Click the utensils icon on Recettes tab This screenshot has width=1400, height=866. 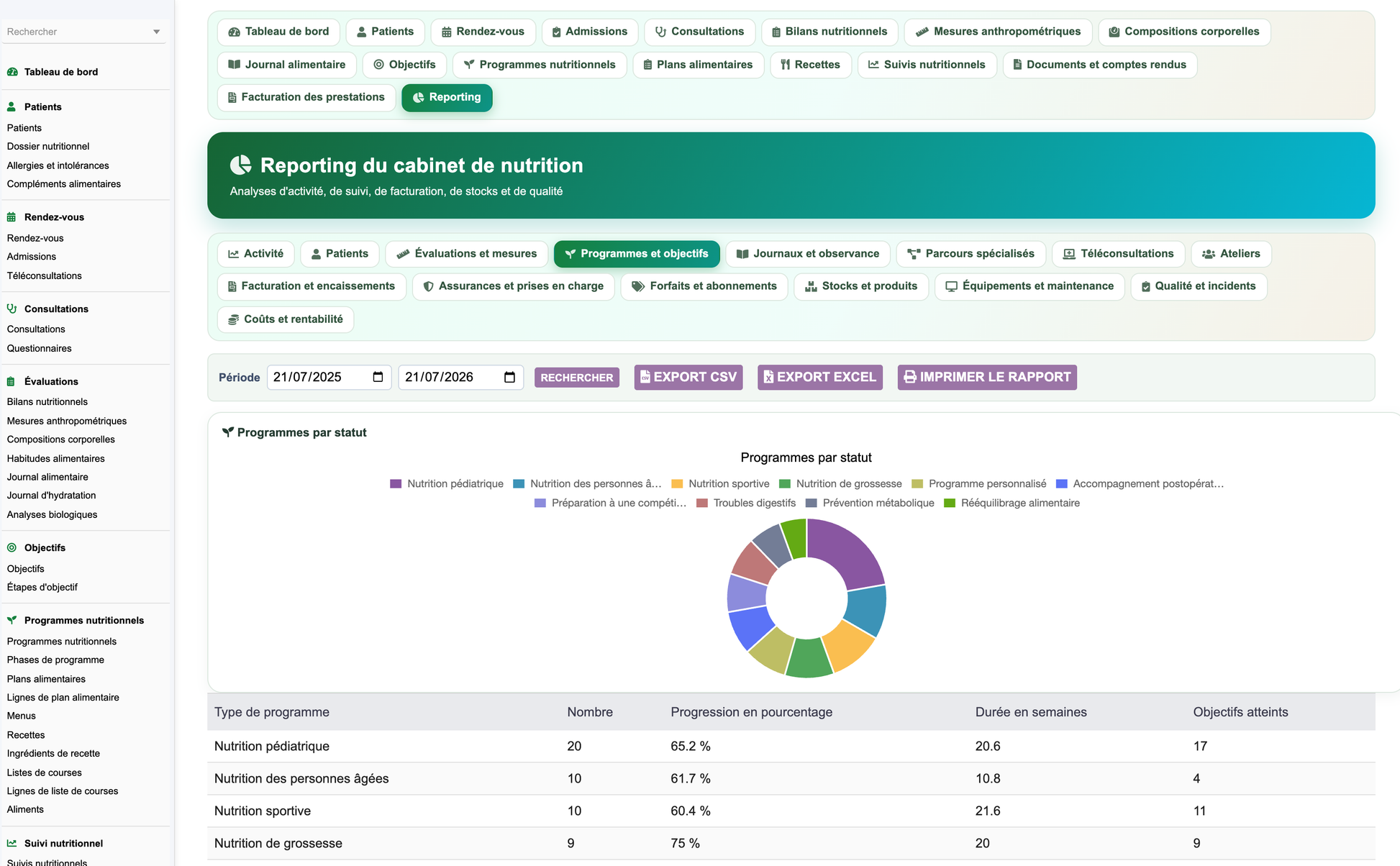pos(786,65)
